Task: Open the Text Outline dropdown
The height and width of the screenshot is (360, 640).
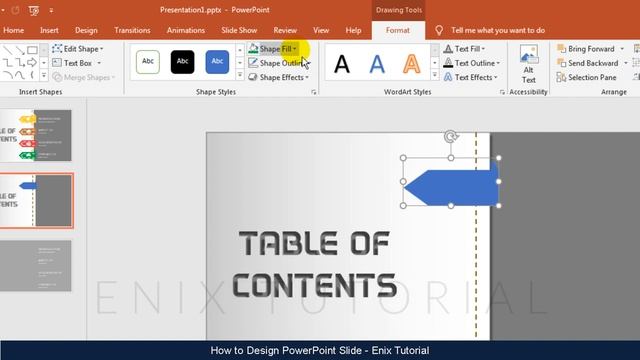Action: pos(498,63)
